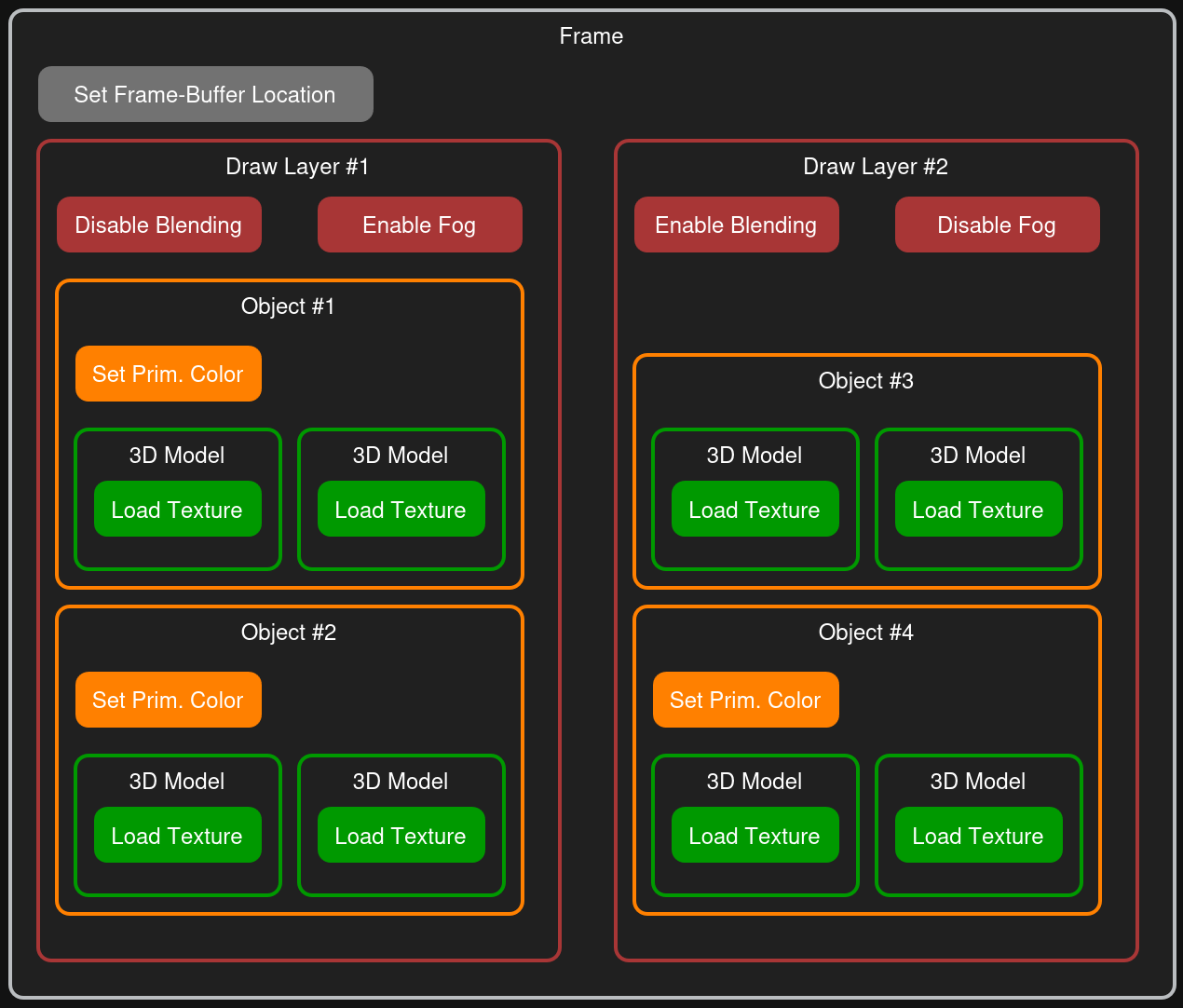Select Load Texture in Object #1's right model
Image resolution: width=1183 pixels, height=1008 pixels.
click(401, 510)
